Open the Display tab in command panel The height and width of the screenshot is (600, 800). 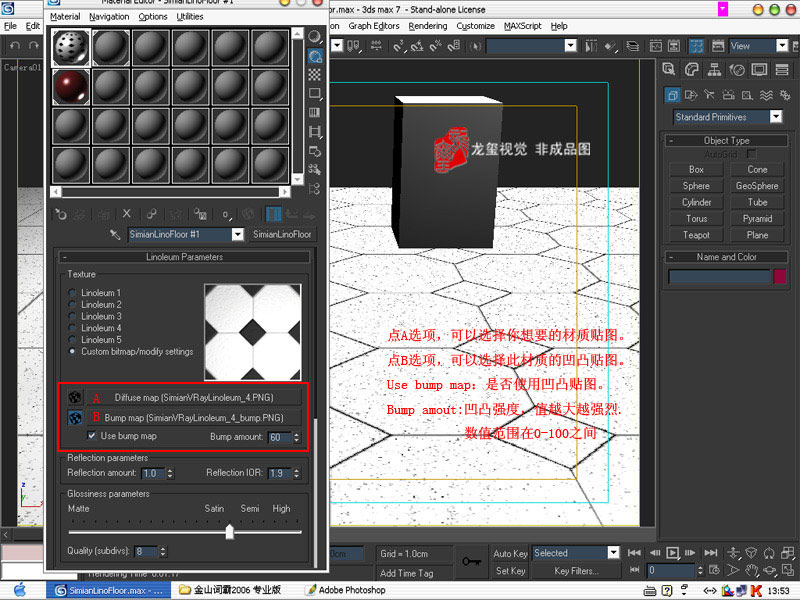click(759, 69)
